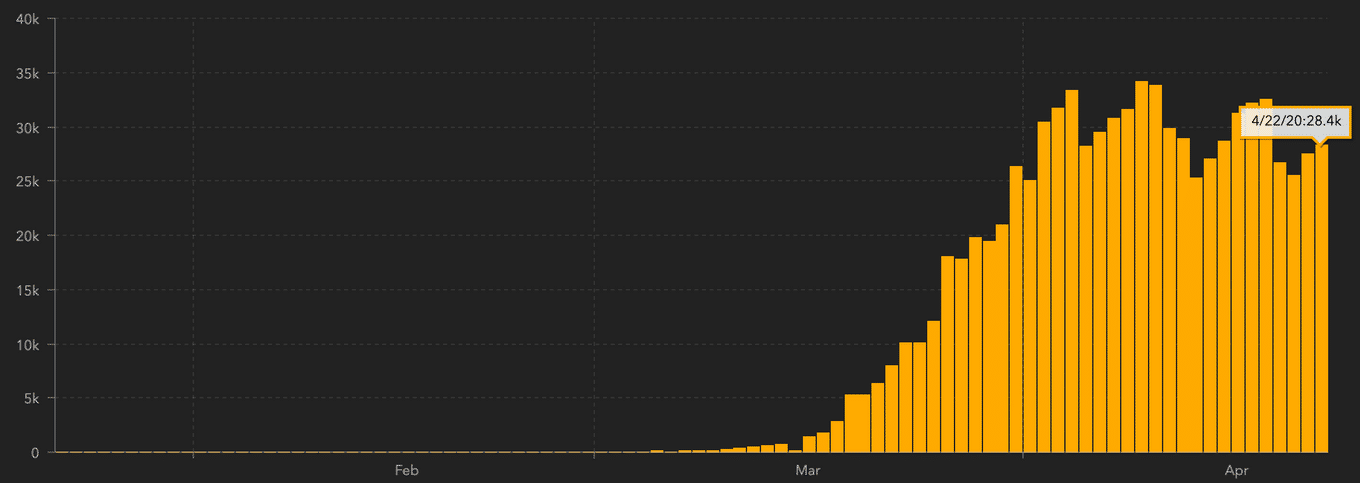Click the last bar on the right
1360x483 pixels.
click(x=1322, y=300)
